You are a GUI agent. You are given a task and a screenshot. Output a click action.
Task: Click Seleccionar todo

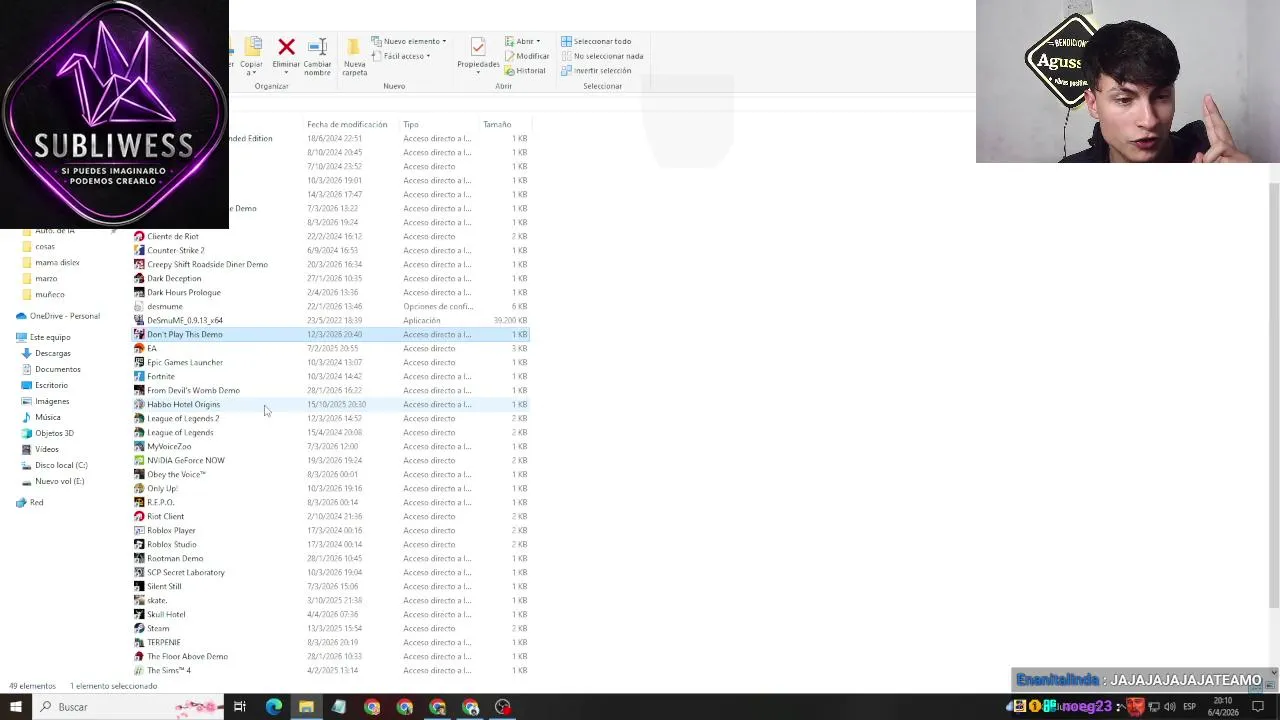pyautogui.click(x=596, y=41)
